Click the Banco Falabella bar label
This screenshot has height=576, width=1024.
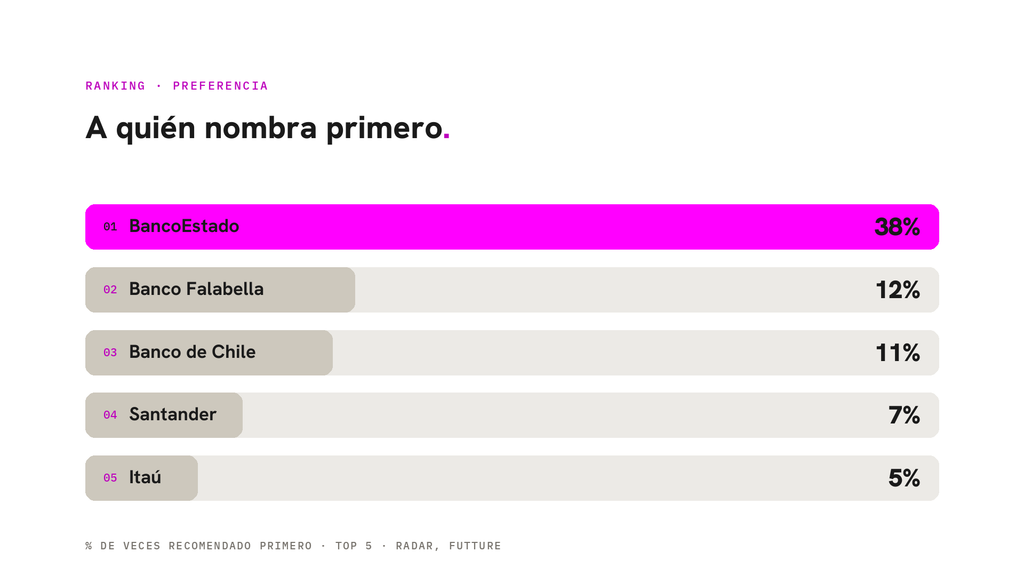(x=197, y=289)
